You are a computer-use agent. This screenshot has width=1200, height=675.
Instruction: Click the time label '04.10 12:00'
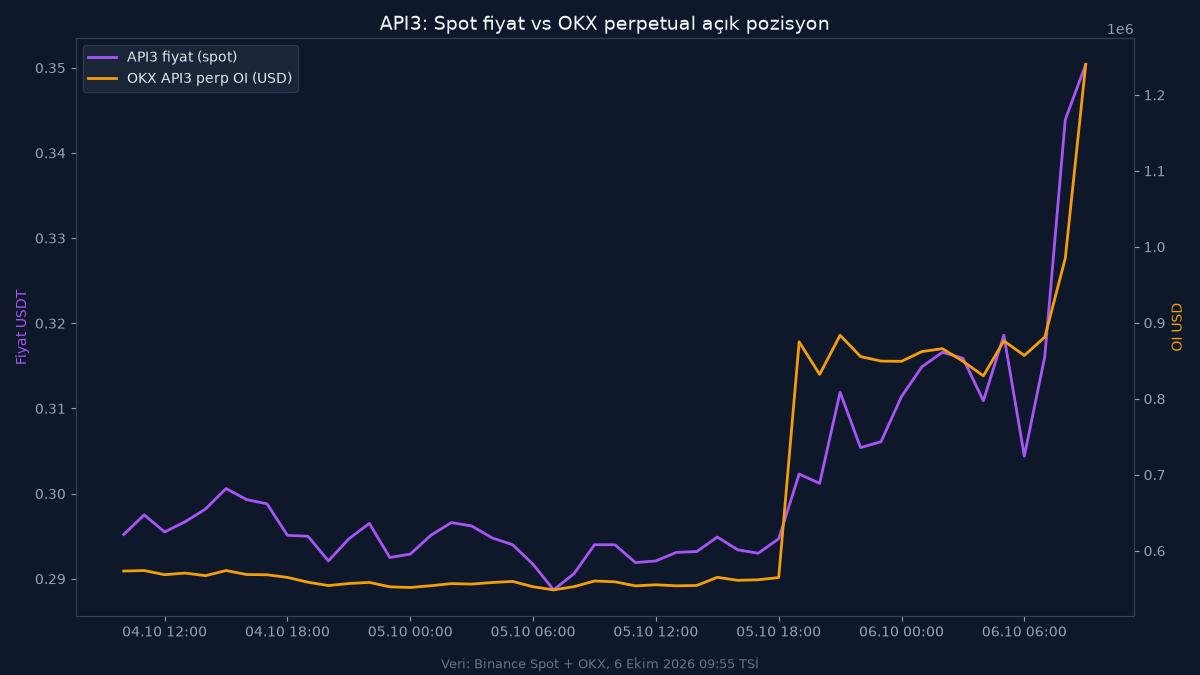click(x=165, y=632)
